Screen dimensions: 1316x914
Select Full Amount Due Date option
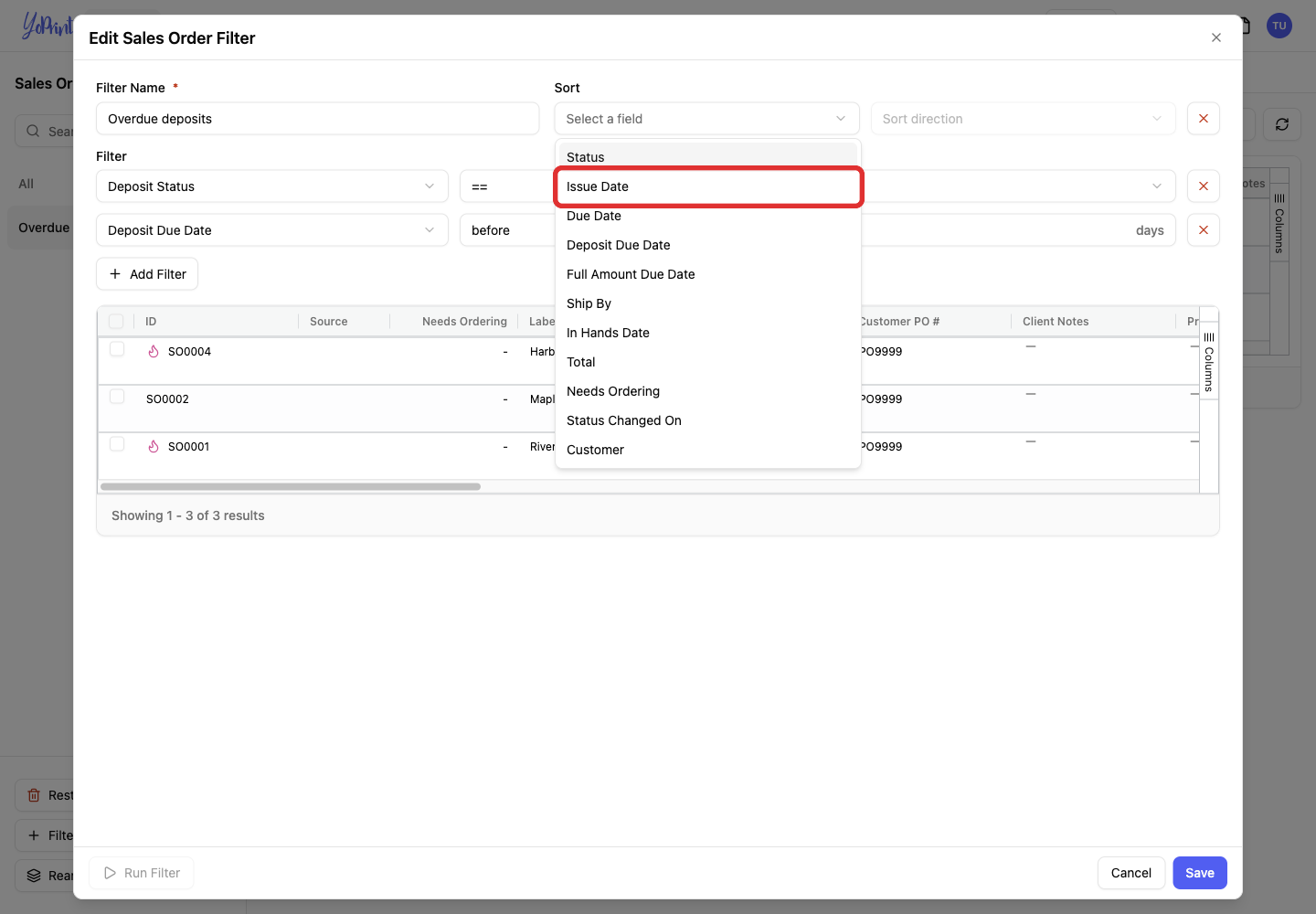[708, 274]
